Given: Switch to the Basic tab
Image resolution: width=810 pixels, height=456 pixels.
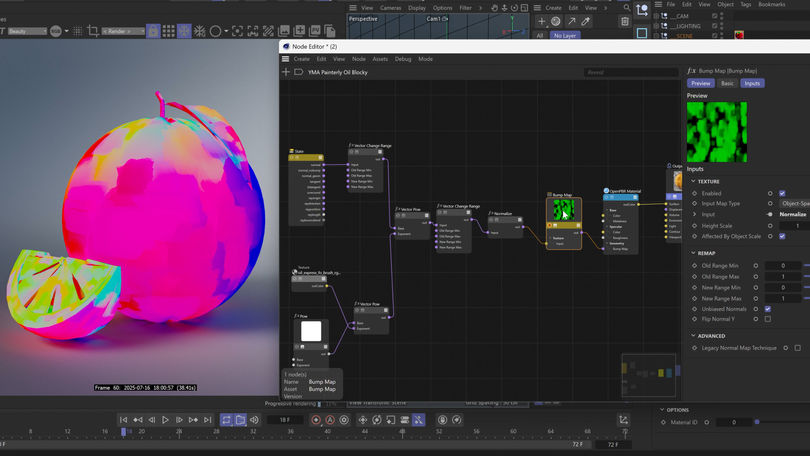Looking at the screenshot, I should [x=727, y=83].
